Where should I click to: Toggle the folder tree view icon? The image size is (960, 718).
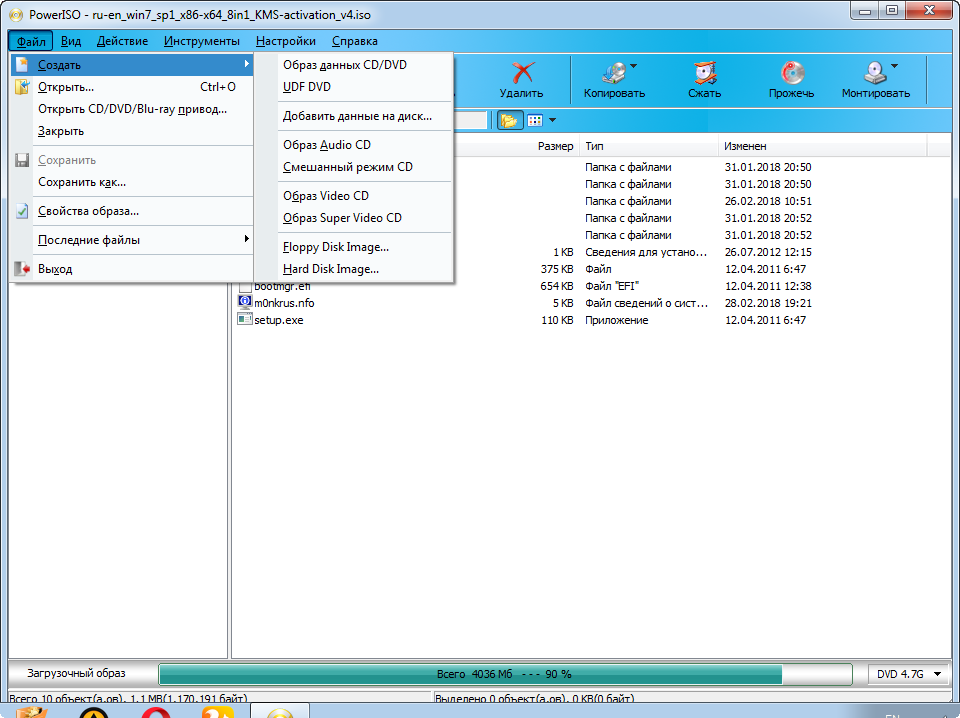pos(509,121)
